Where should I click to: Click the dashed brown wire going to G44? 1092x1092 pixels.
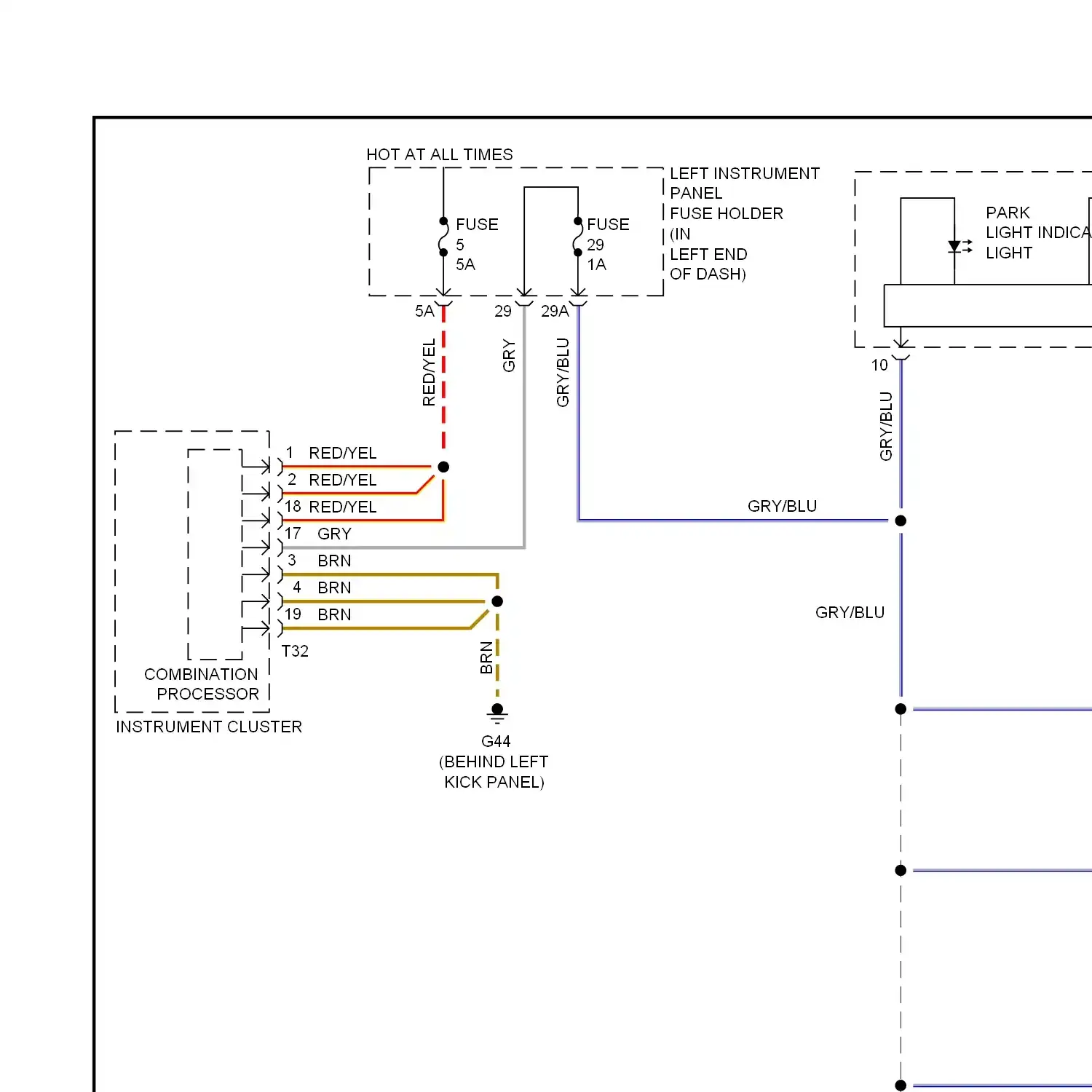pos(497,655)
